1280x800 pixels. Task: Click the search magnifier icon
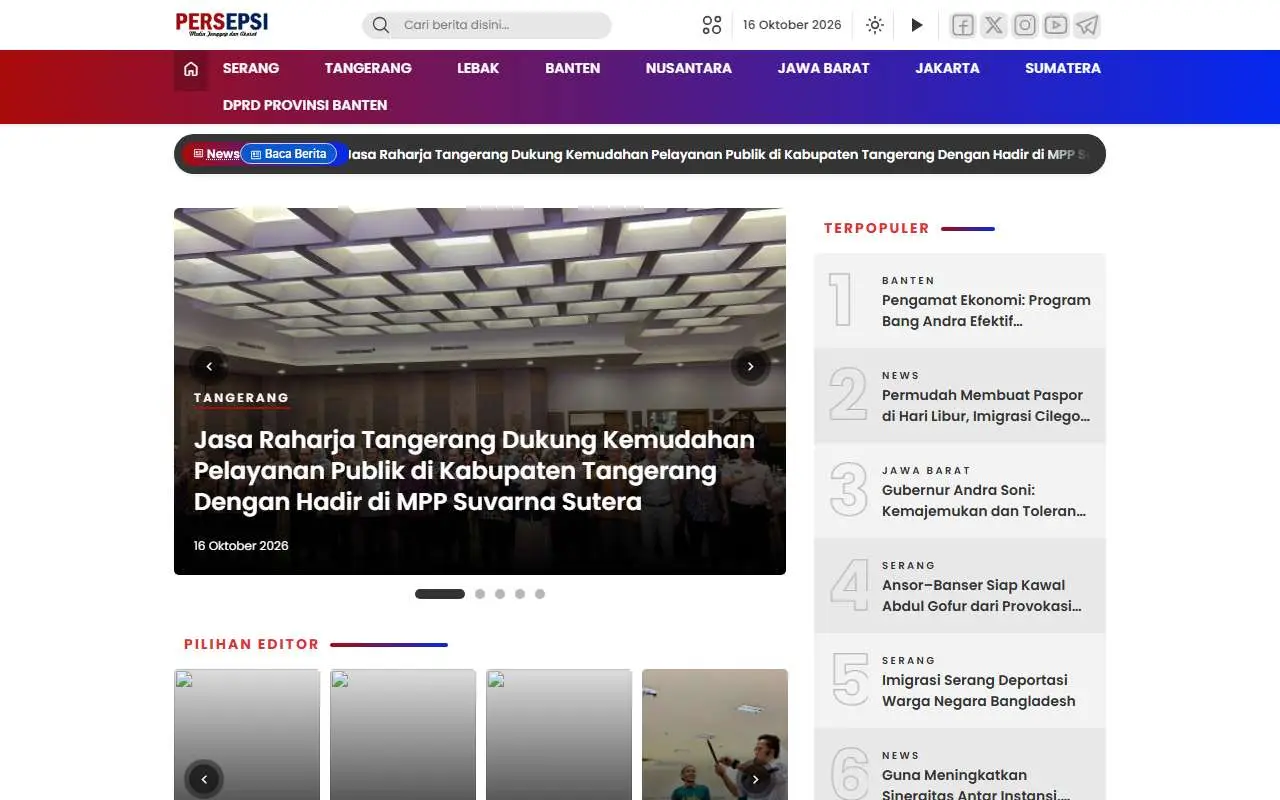pos(381,25)
